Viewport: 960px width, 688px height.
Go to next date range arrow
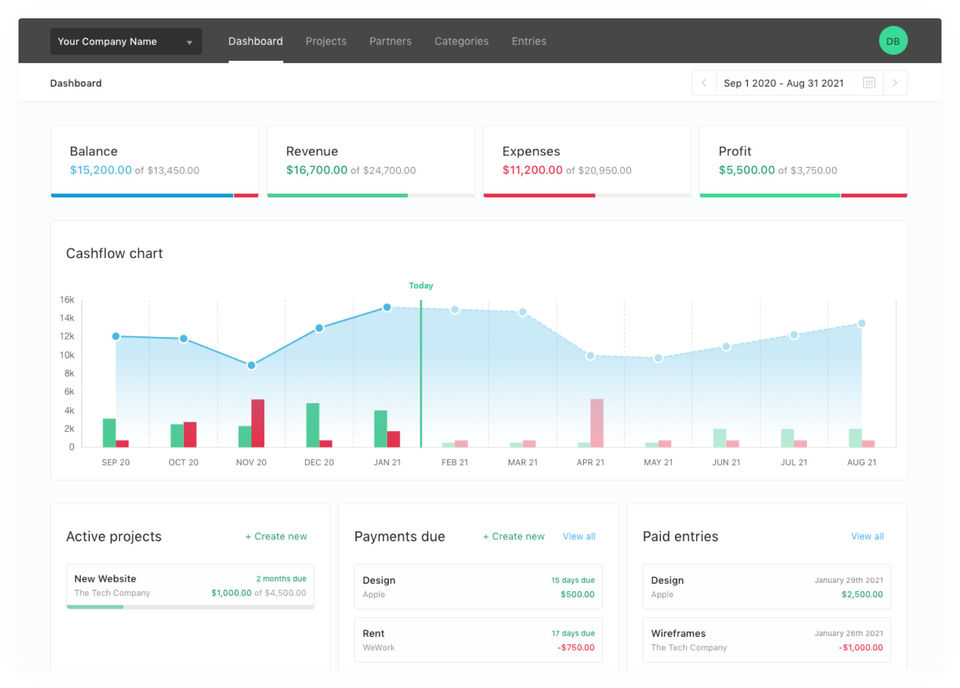895,83
